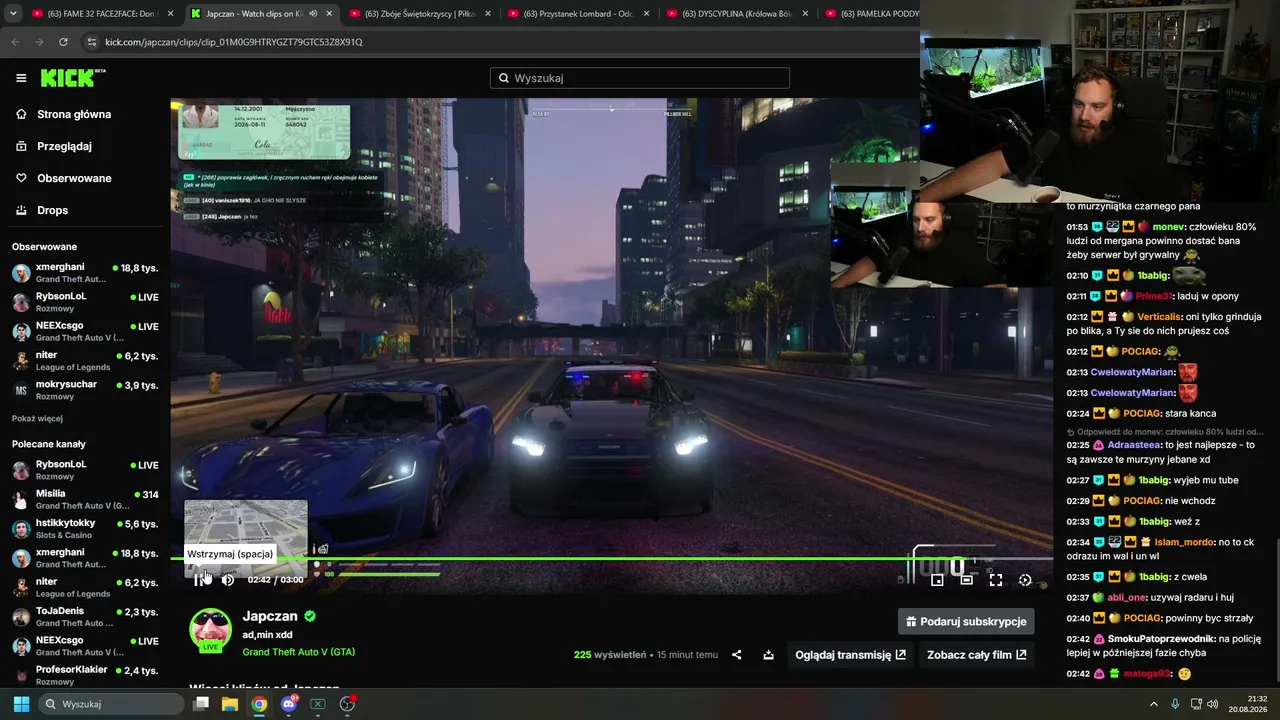Open chat user Islam_mordo's name

tap(1184, 542)
